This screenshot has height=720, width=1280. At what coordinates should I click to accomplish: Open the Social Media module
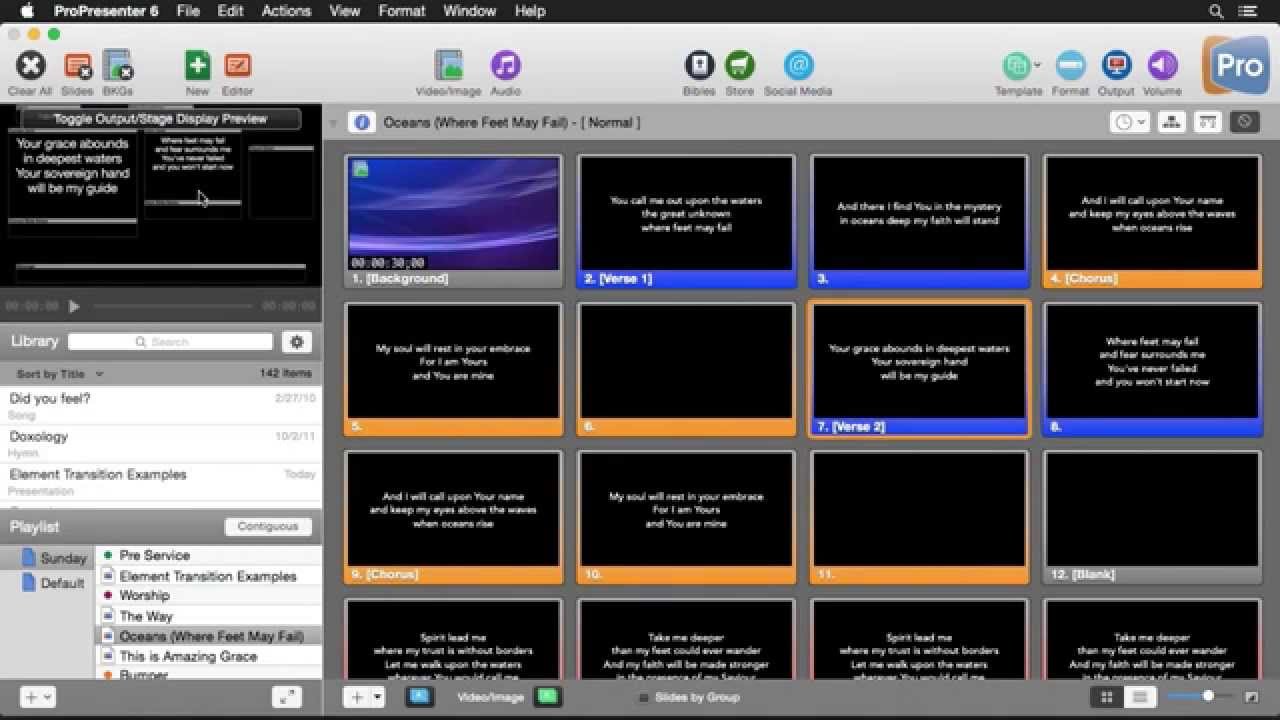798,66
